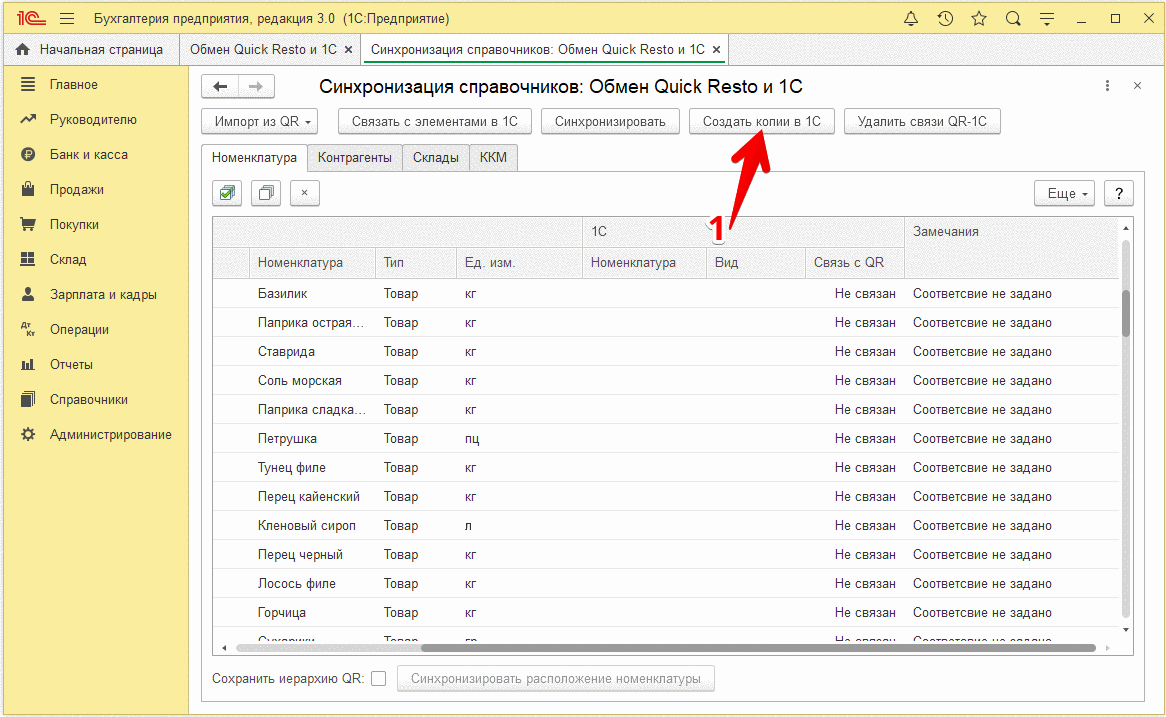1166x717 pixels.
Task: Click the Связь с QR column header
Action: click(855, 263)
